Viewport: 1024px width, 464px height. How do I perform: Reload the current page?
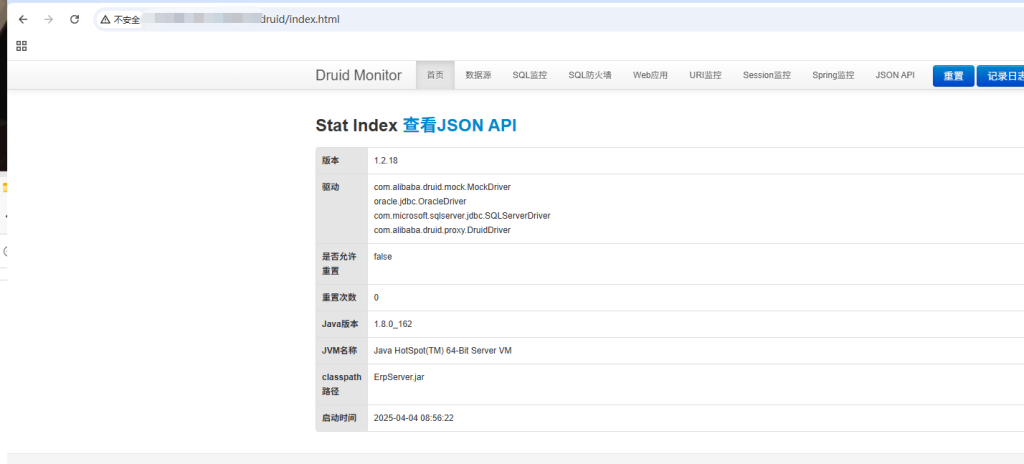point(75,19)
